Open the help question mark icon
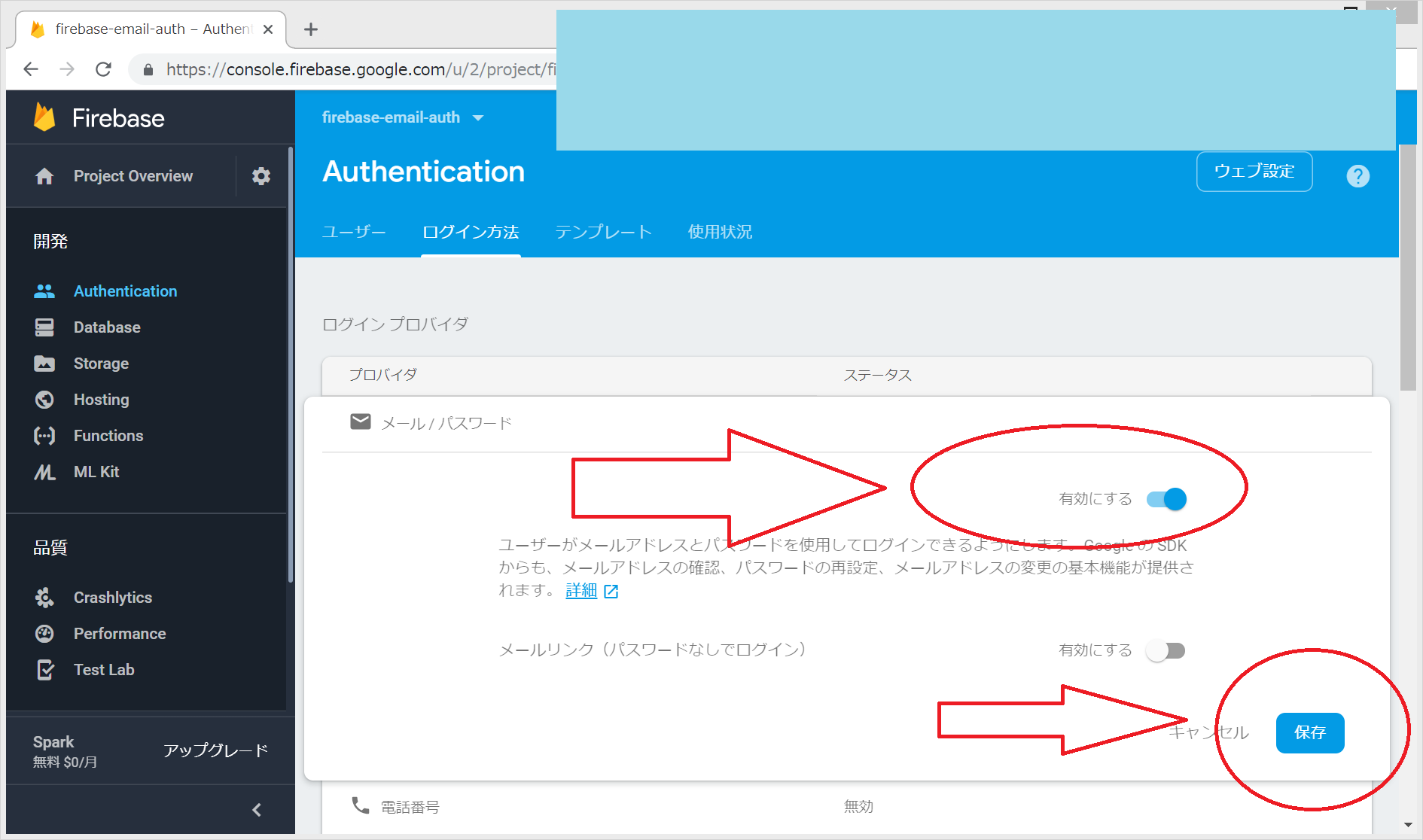This screenshot has width=1423, height=840. pyautogui.click(x=1357, y=176)
